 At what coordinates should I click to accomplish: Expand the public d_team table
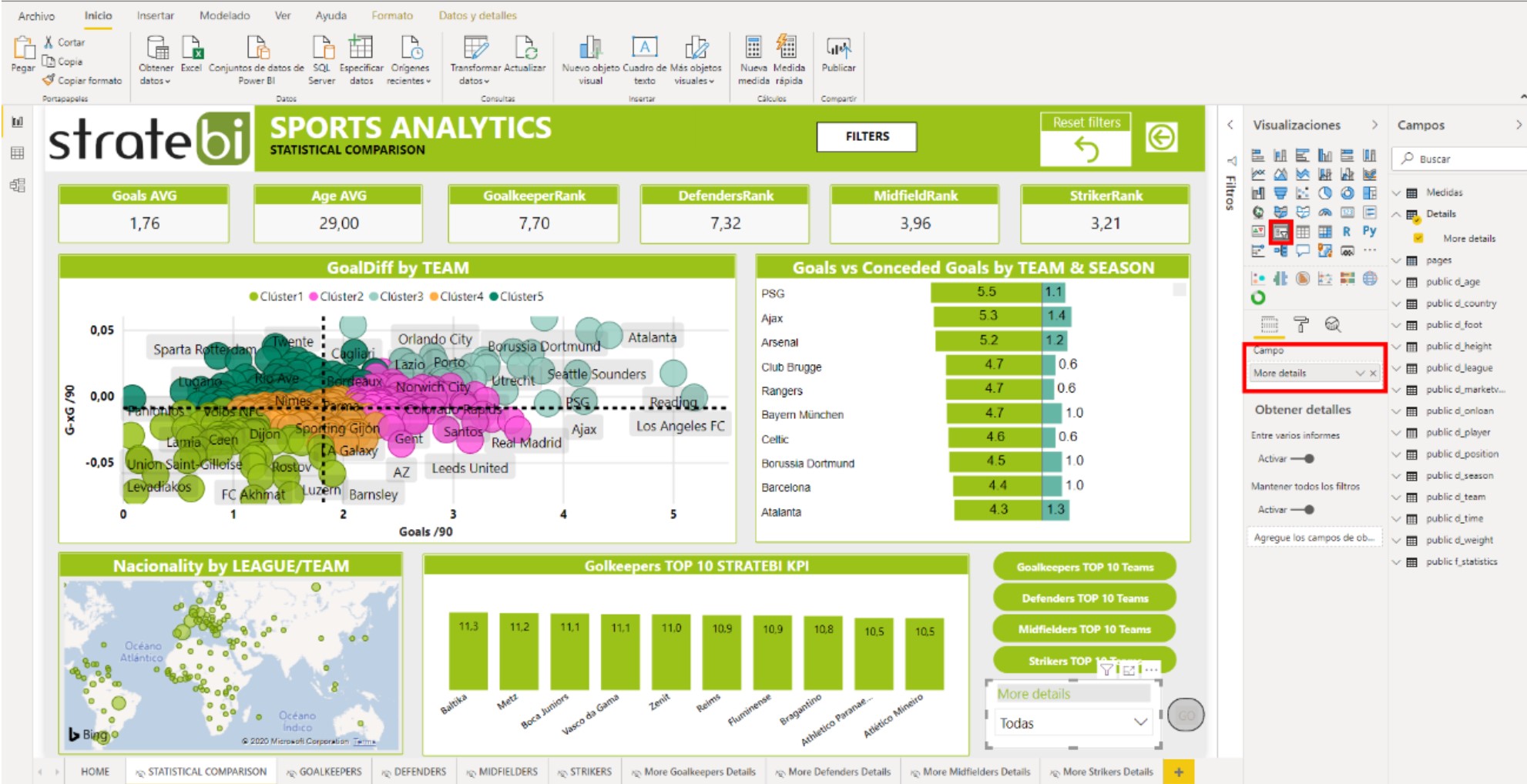pos(1396,498)
